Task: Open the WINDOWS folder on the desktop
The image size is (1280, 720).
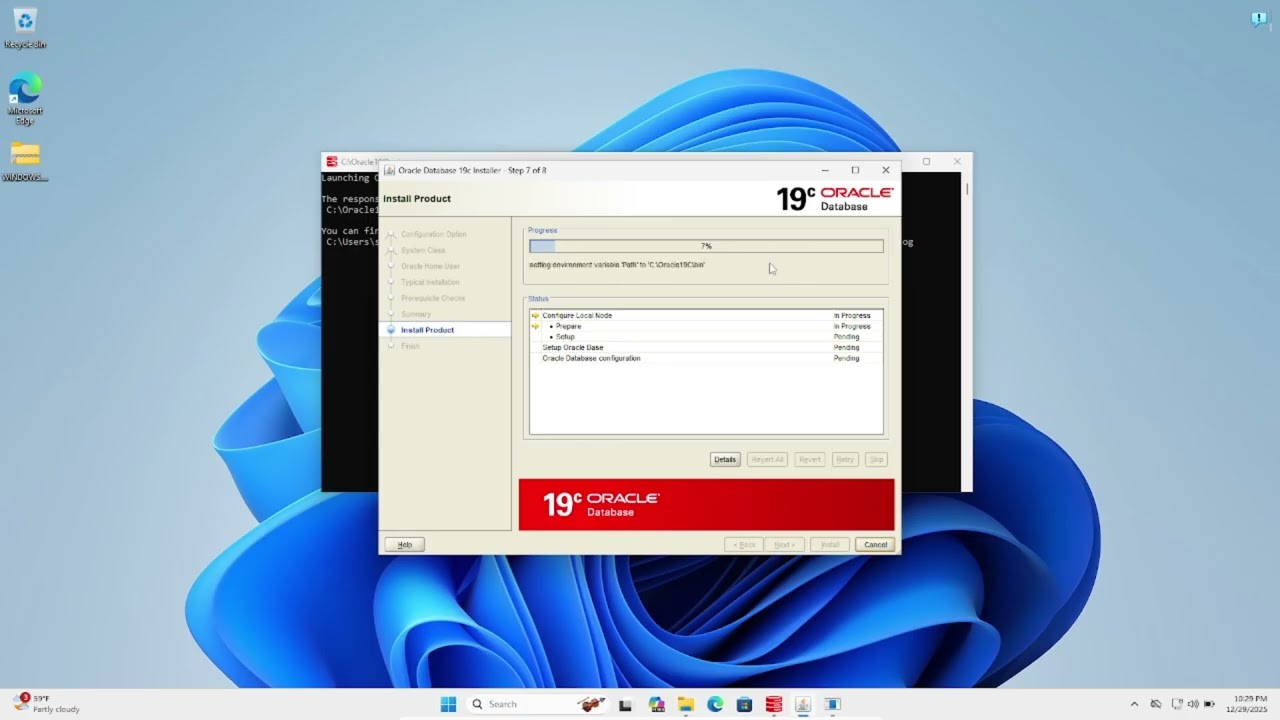Action: pyautogui.click(x=25, y=162)
